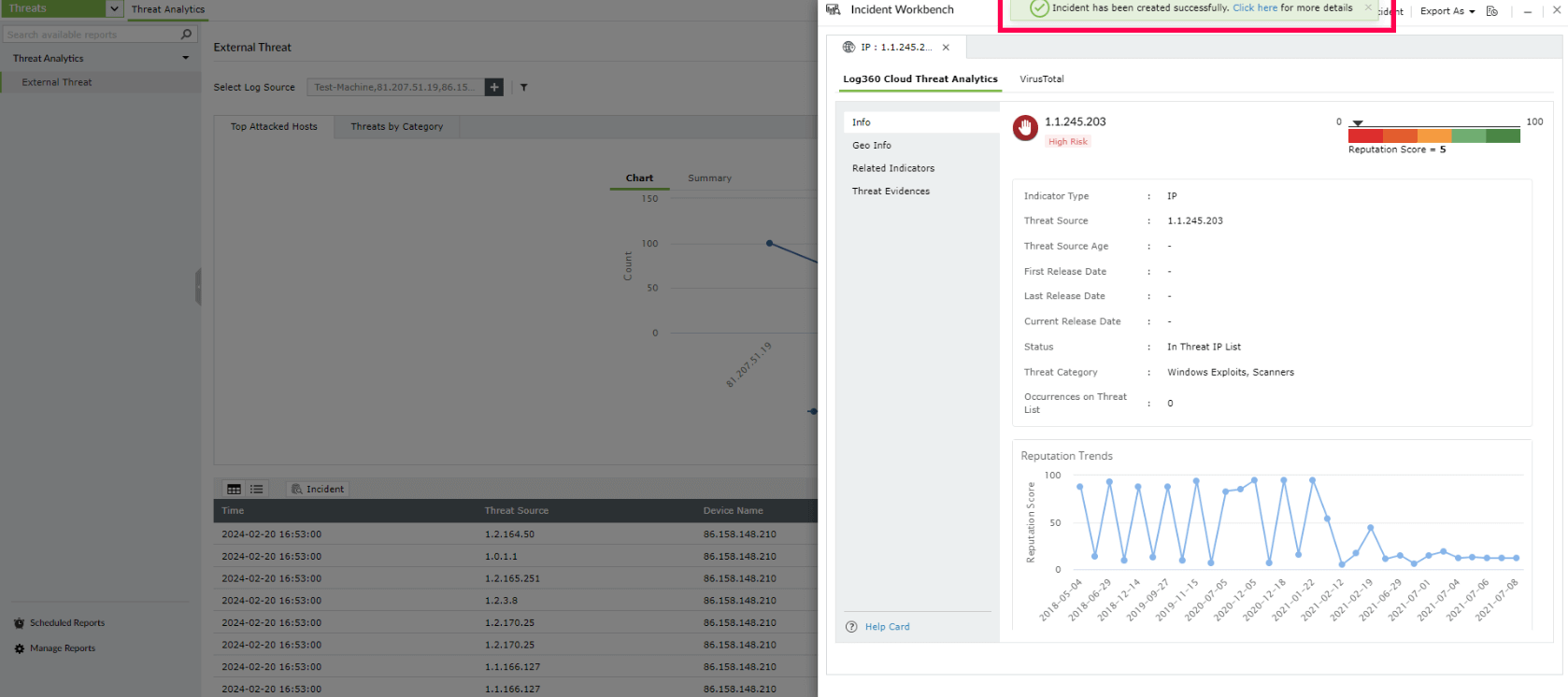Viewport: 1568px width, 697px height.
Task: Click threat source 1.0.1.1 in table
Action: coord(501,557)
